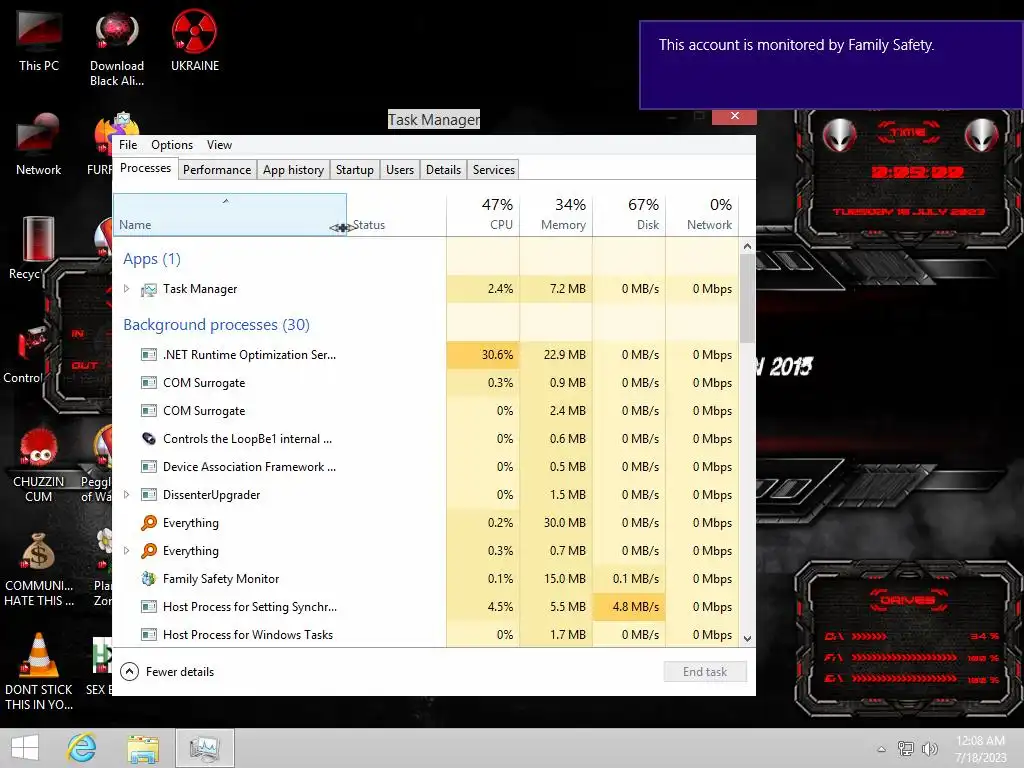
Task: Expand the Task Manager app row
Action: [127, 289]
